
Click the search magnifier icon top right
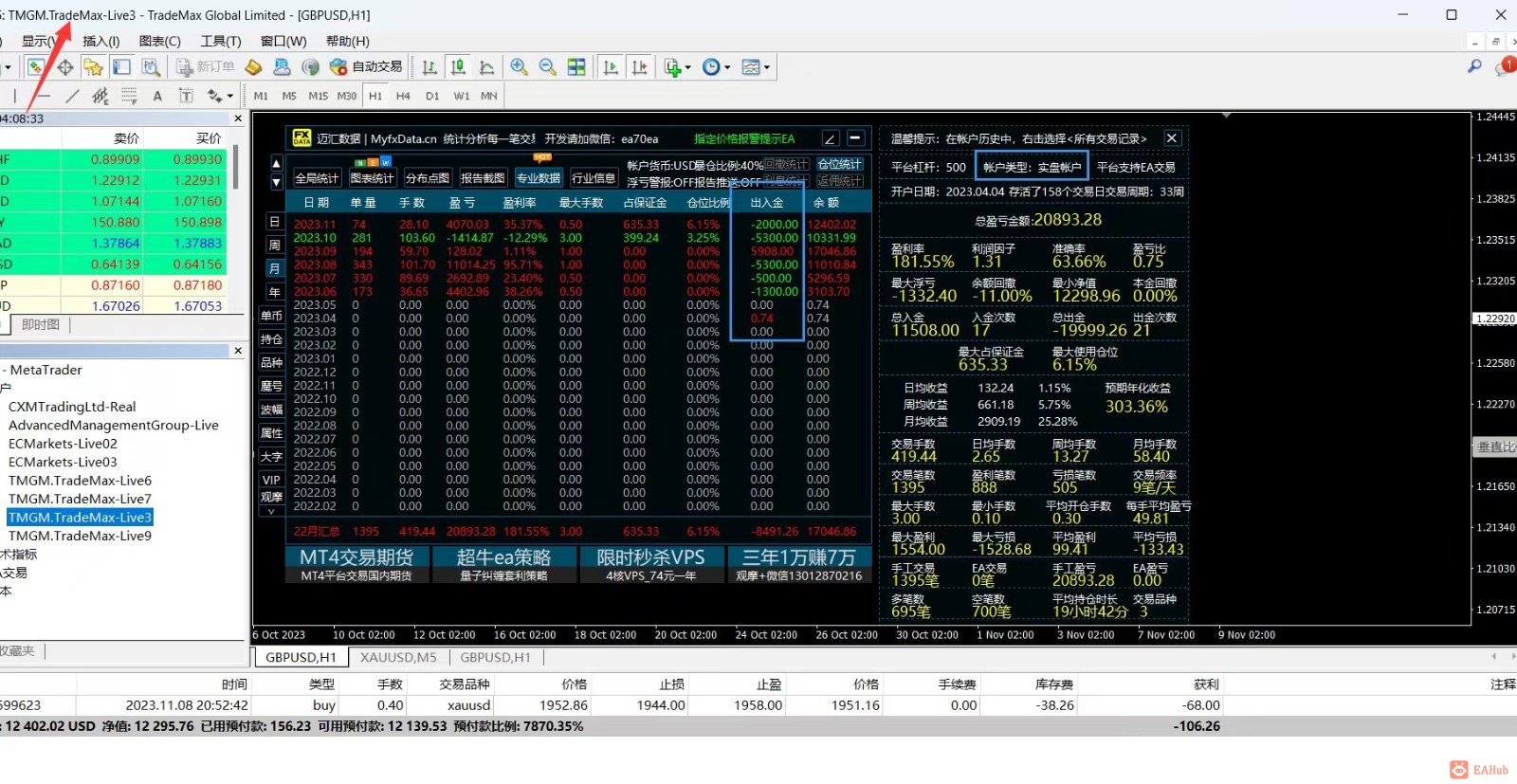[x=1474, y=66]
